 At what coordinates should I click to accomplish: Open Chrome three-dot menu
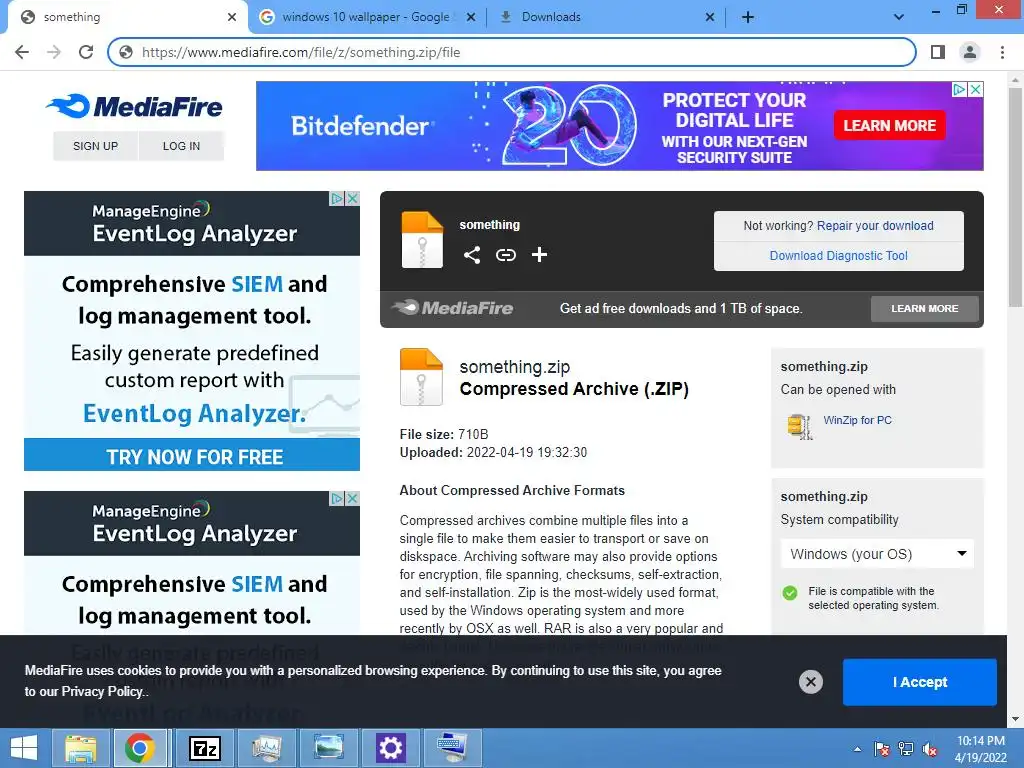(1002, 52)
